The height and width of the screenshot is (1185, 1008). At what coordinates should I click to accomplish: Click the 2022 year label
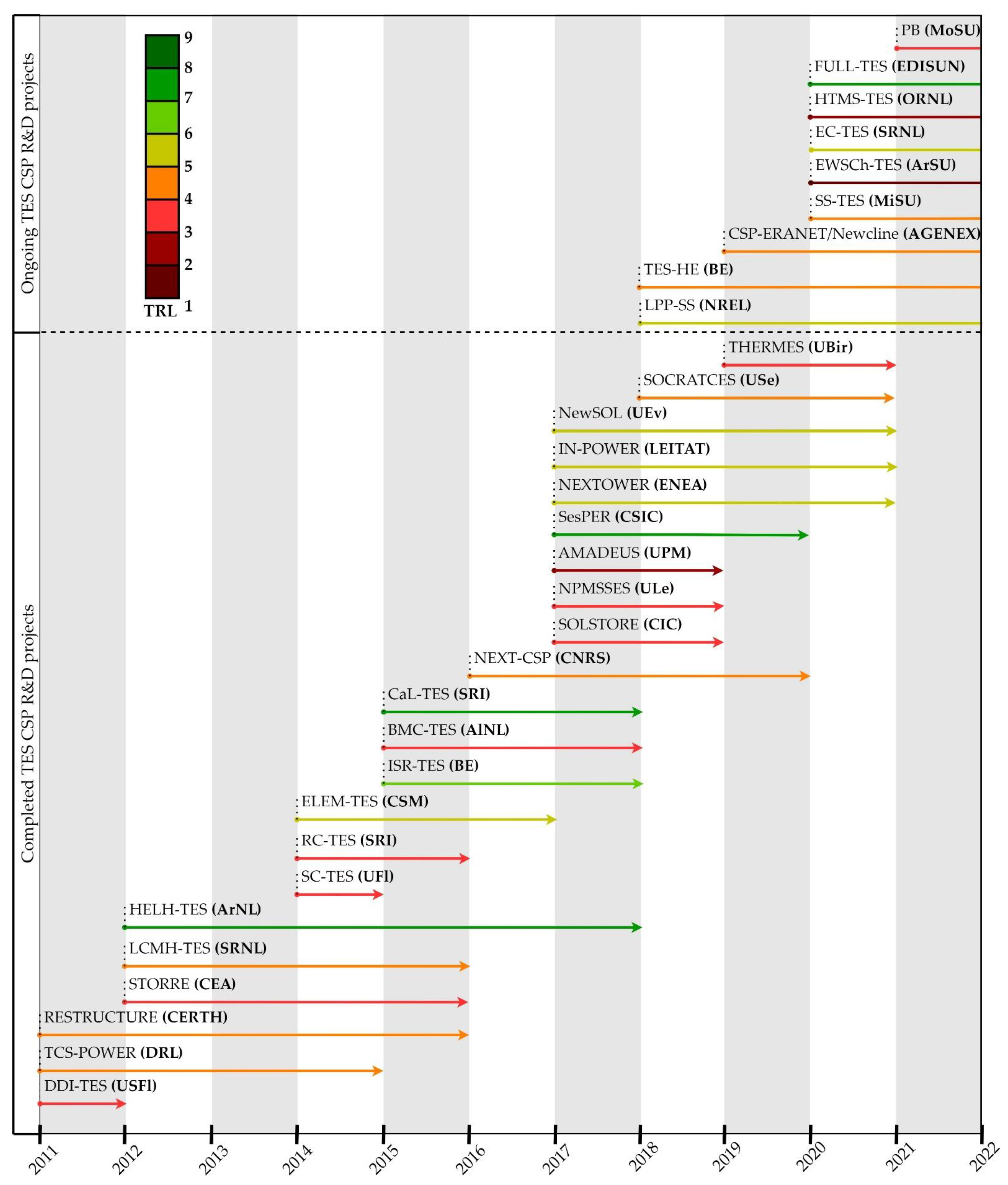[x=985, y=1157]
